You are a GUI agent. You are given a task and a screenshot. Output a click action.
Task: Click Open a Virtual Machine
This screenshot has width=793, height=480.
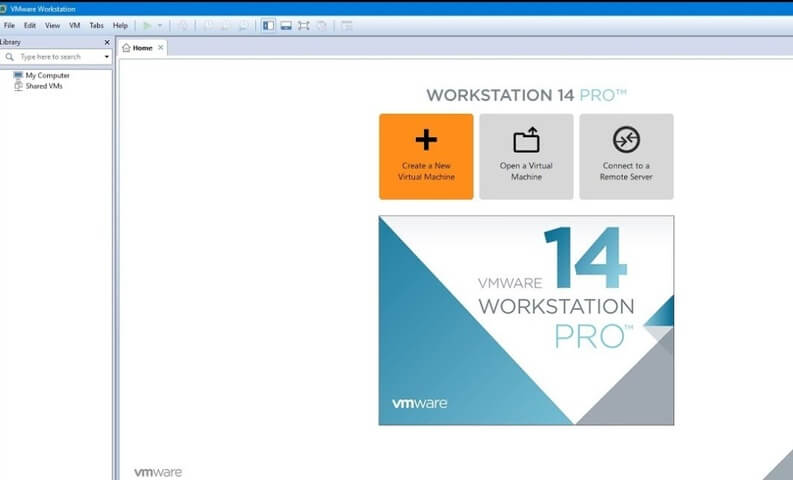(x=526, y=156)
